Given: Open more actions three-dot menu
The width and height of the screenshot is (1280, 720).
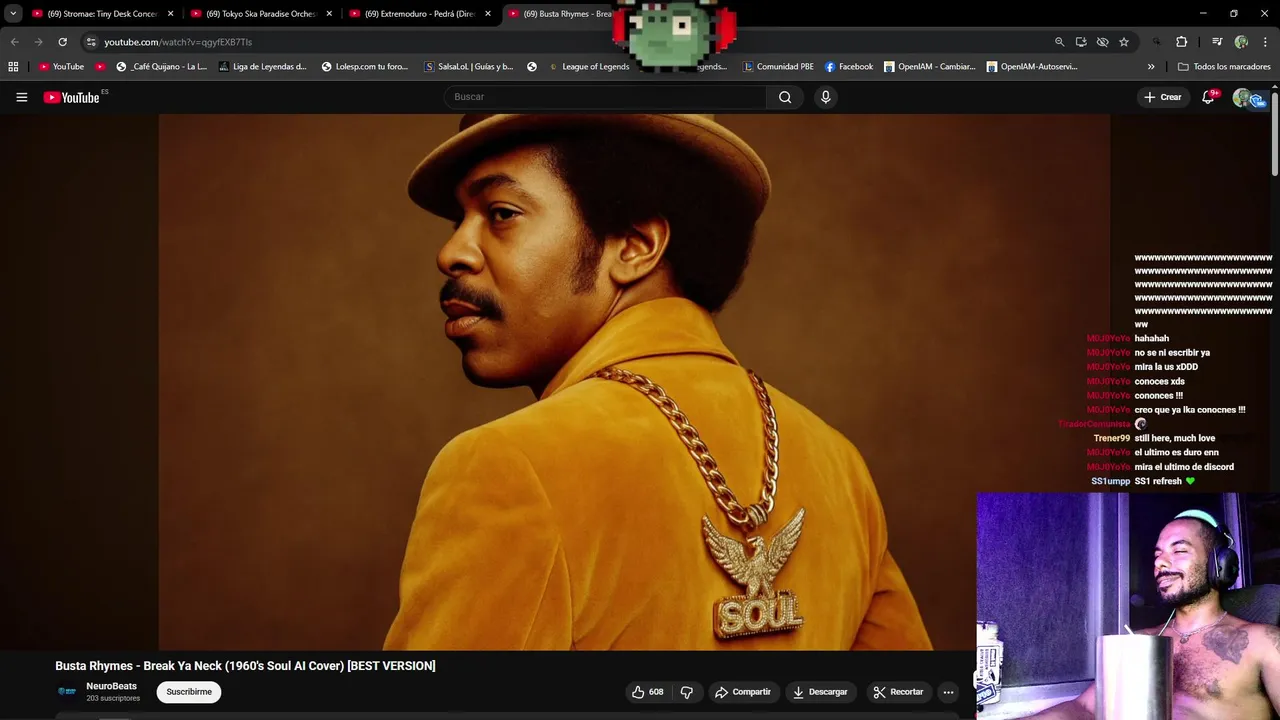Looking at the screenshot, I should click(948, 692).
